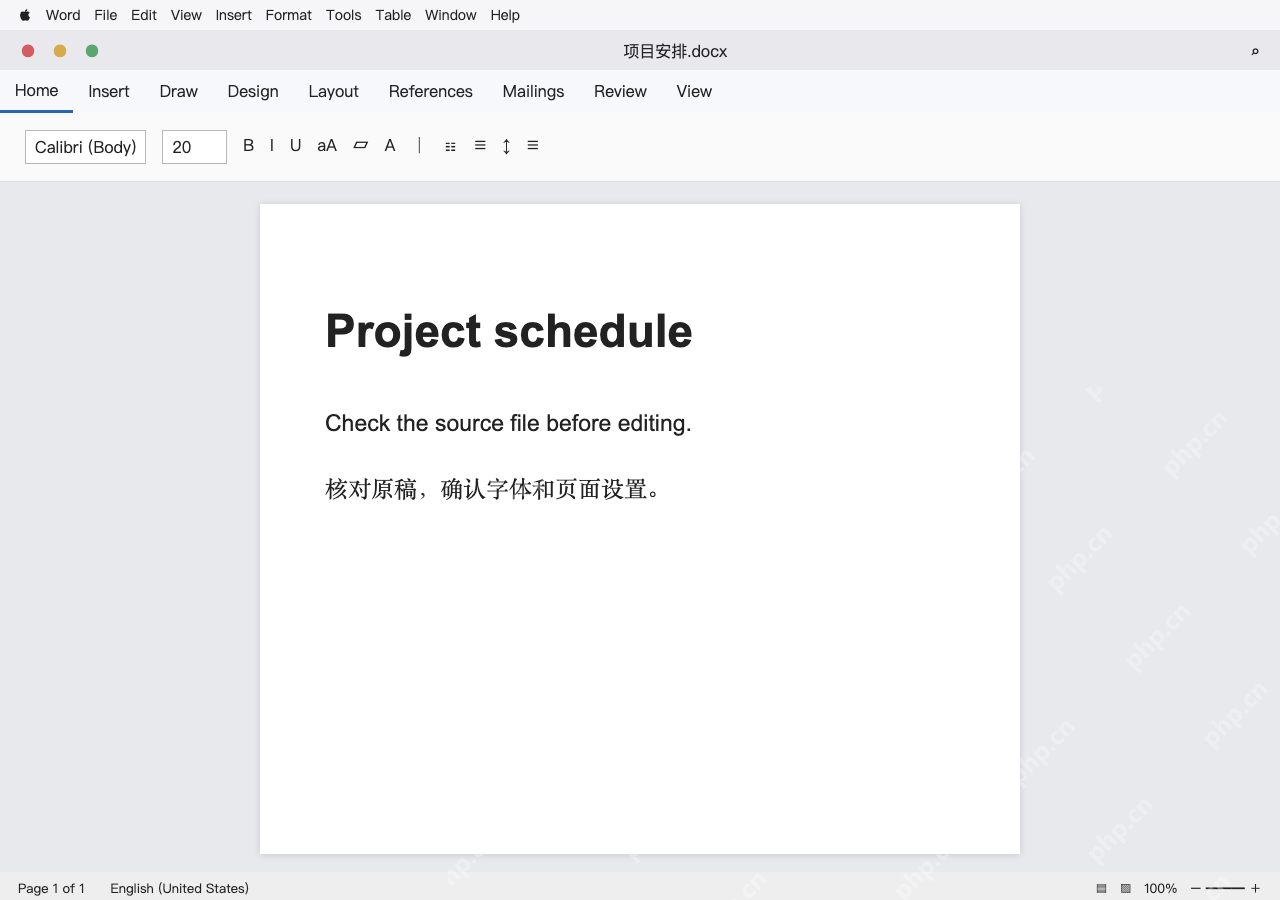Click the "English (United States)" language indicator

click(179, 888)
